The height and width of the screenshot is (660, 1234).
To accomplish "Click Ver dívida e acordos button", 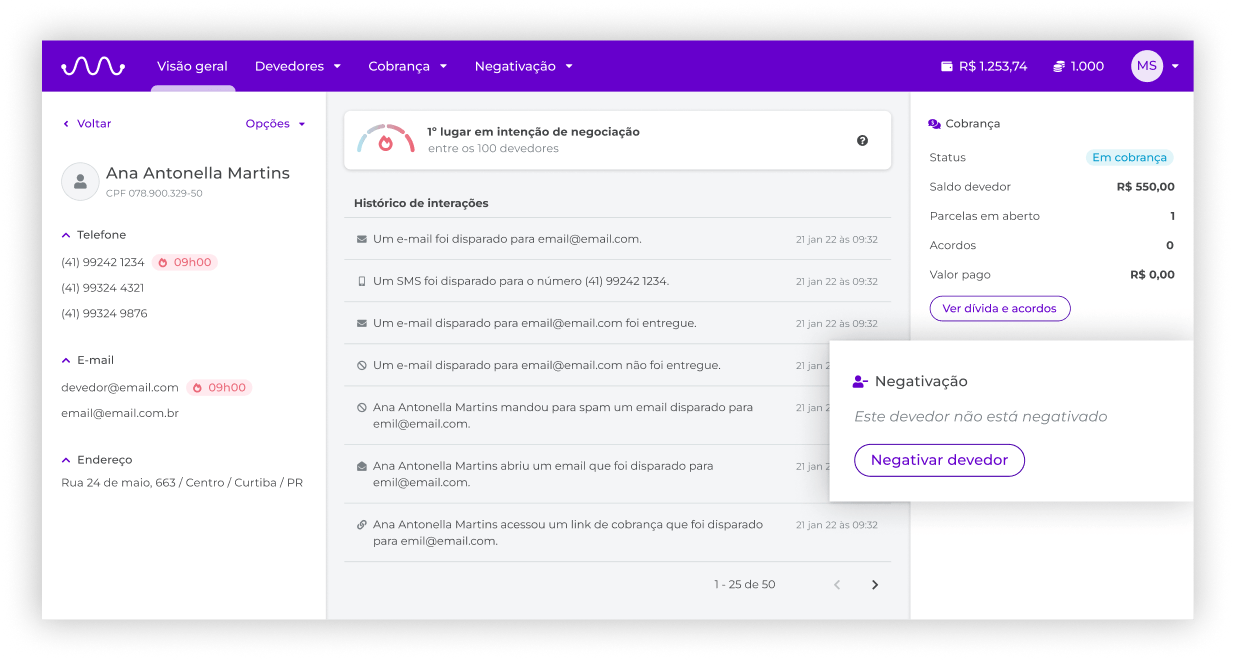I will point(999,309).
